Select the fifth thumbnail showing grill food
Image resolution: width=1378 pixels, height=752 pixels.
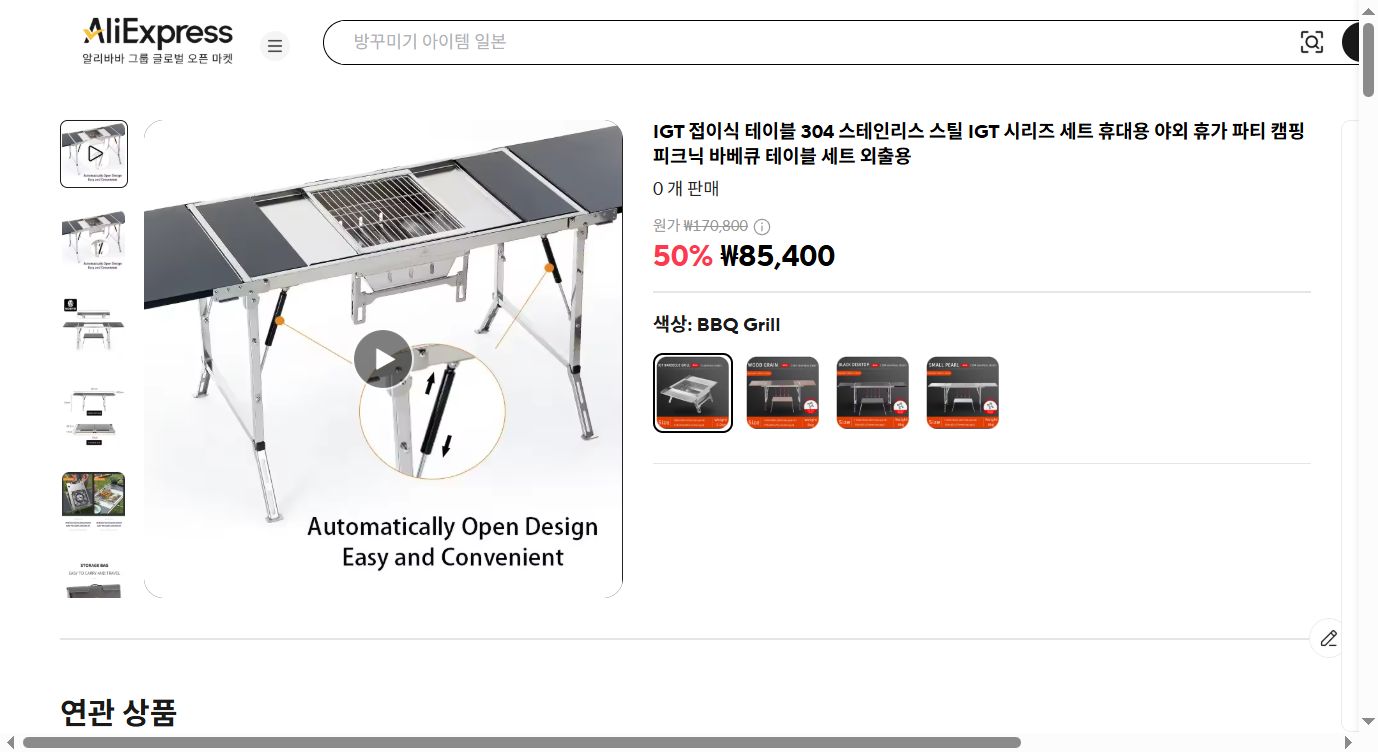[x=94, y=502]
